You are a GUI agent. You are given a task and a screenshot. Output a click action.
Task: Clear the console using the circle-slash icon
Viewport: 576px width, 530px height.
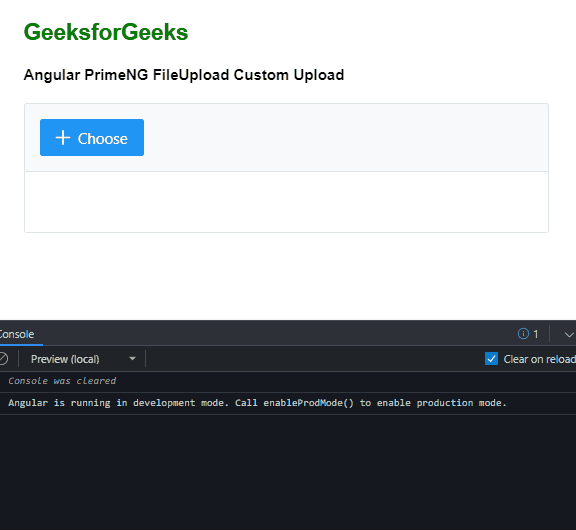(3, 359)
